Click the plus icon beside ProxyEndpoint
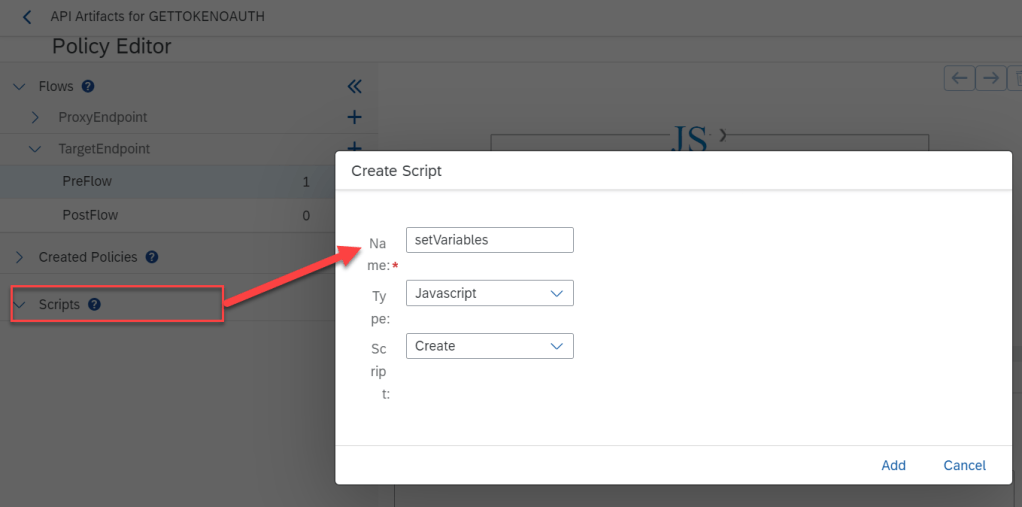The height and width of the screenshot is (507, 1022). coord(354,117)
